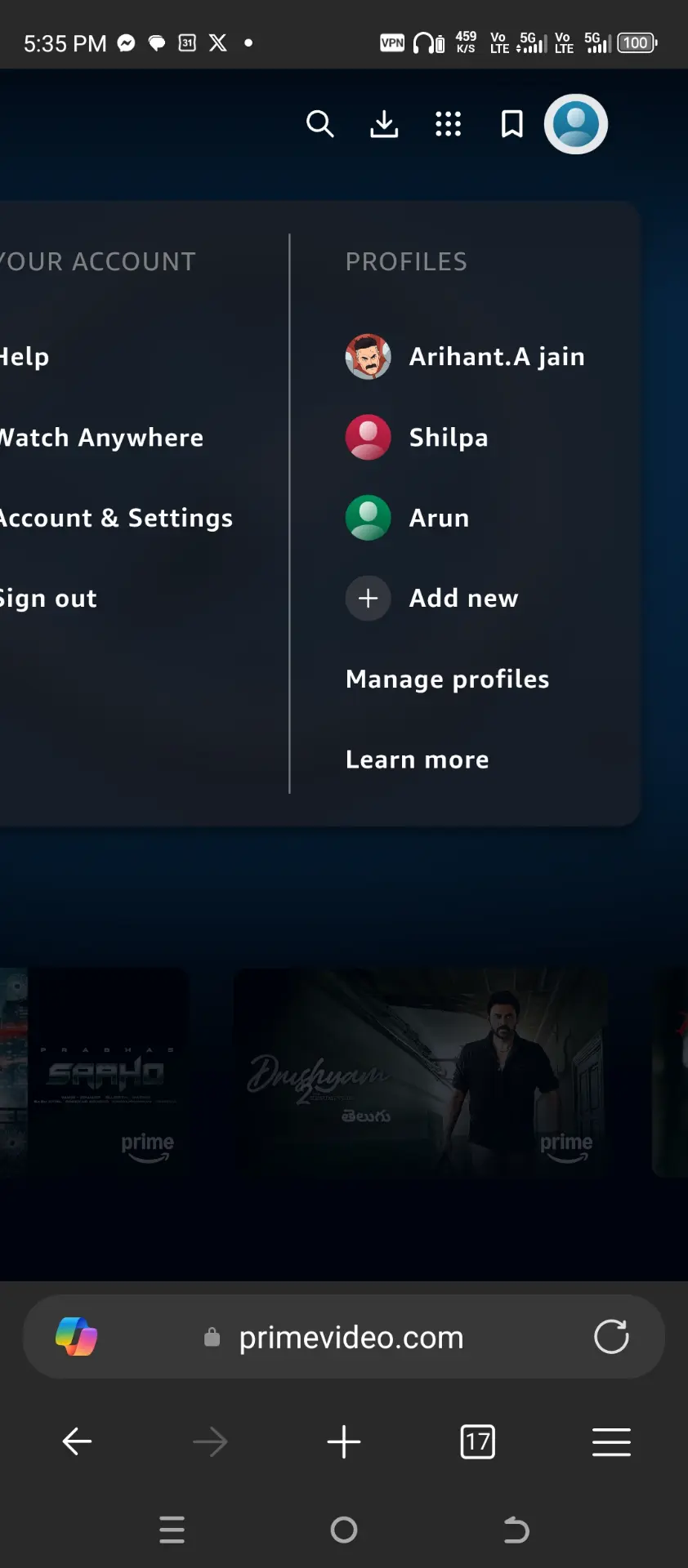Click the plus icon beside Add new
This screenshot has width=688, height=1568.
[369, 599]
